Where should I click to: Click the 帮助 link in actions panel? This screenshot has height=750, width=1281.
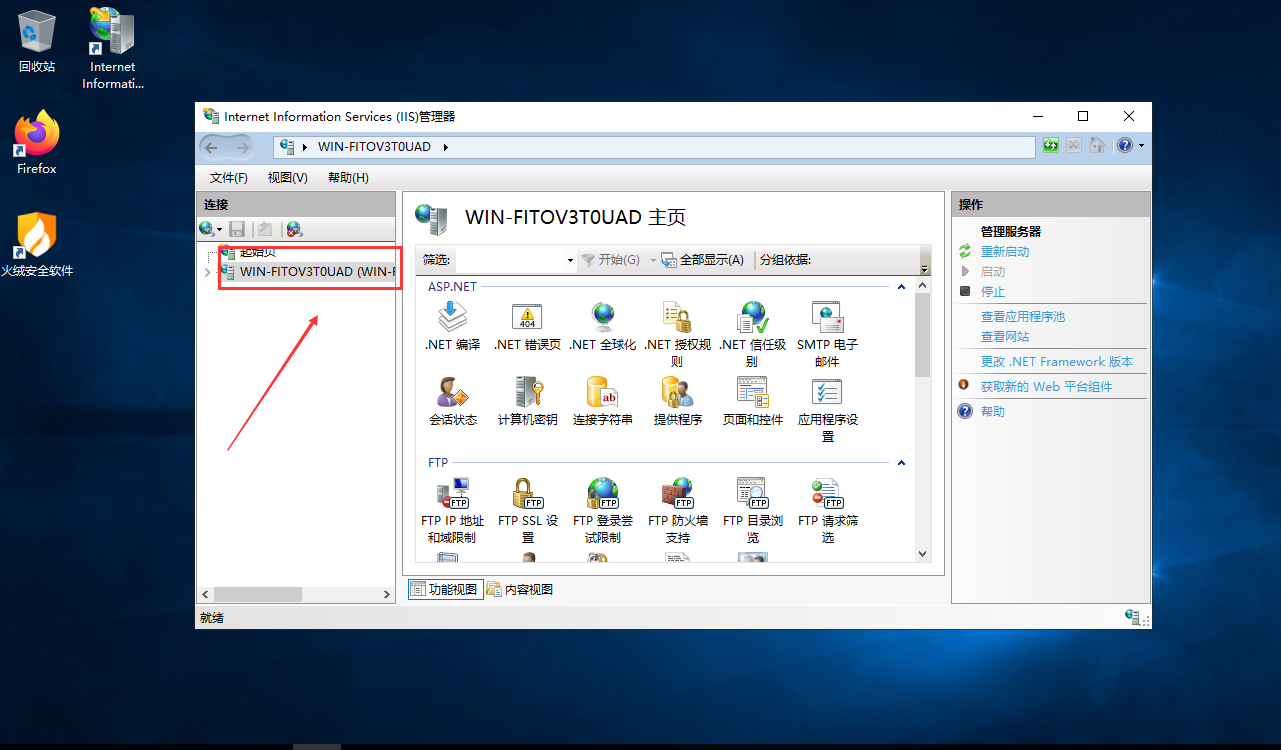coord(993,412)
